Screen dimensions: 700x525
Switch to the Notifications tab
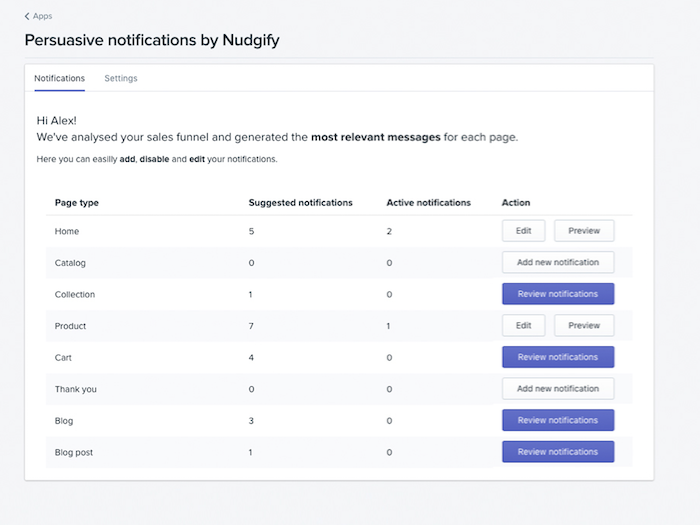pyautogui.click(x=59, y=78)
